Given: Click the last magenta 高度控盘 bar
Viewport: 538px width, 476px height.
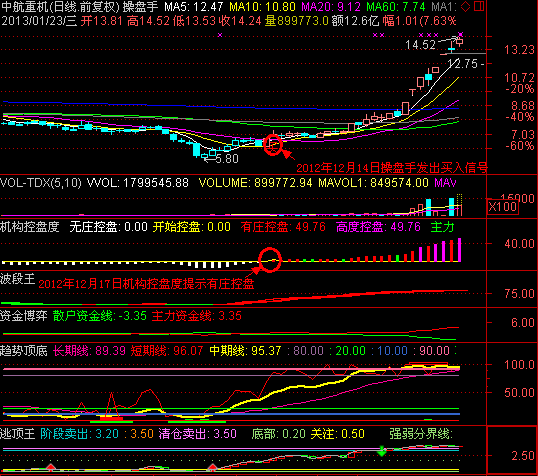Looking at the screenshot, I should (459, 250).
